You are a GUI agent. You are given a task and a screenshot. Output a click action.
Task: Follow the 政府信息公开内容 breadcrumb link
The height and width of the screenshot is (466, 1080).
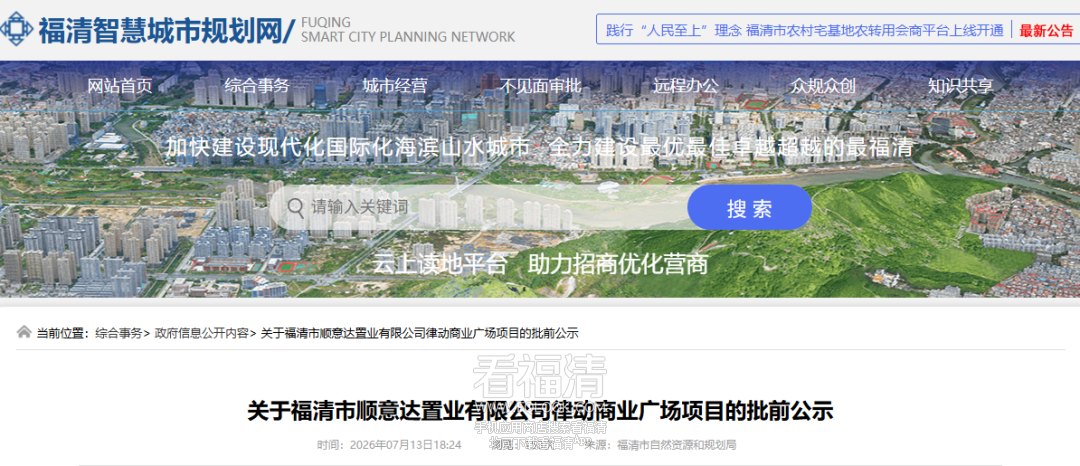pyautogui.click(x=201, y=333)
